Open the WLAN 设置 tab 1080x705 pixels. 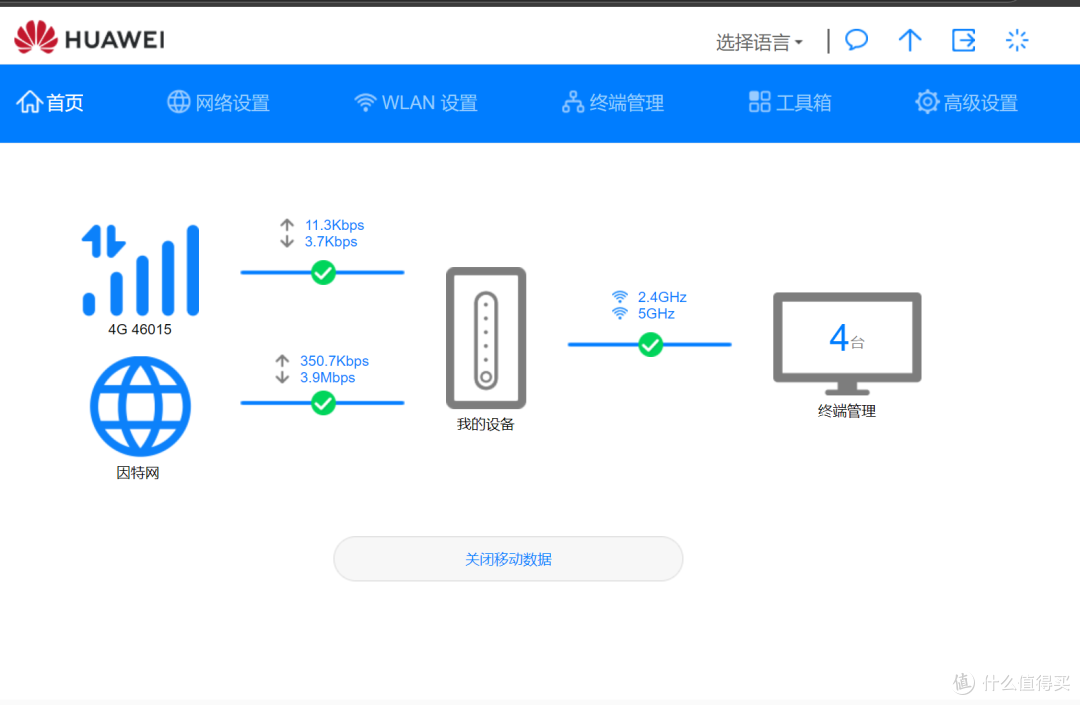tap(415, 103)
